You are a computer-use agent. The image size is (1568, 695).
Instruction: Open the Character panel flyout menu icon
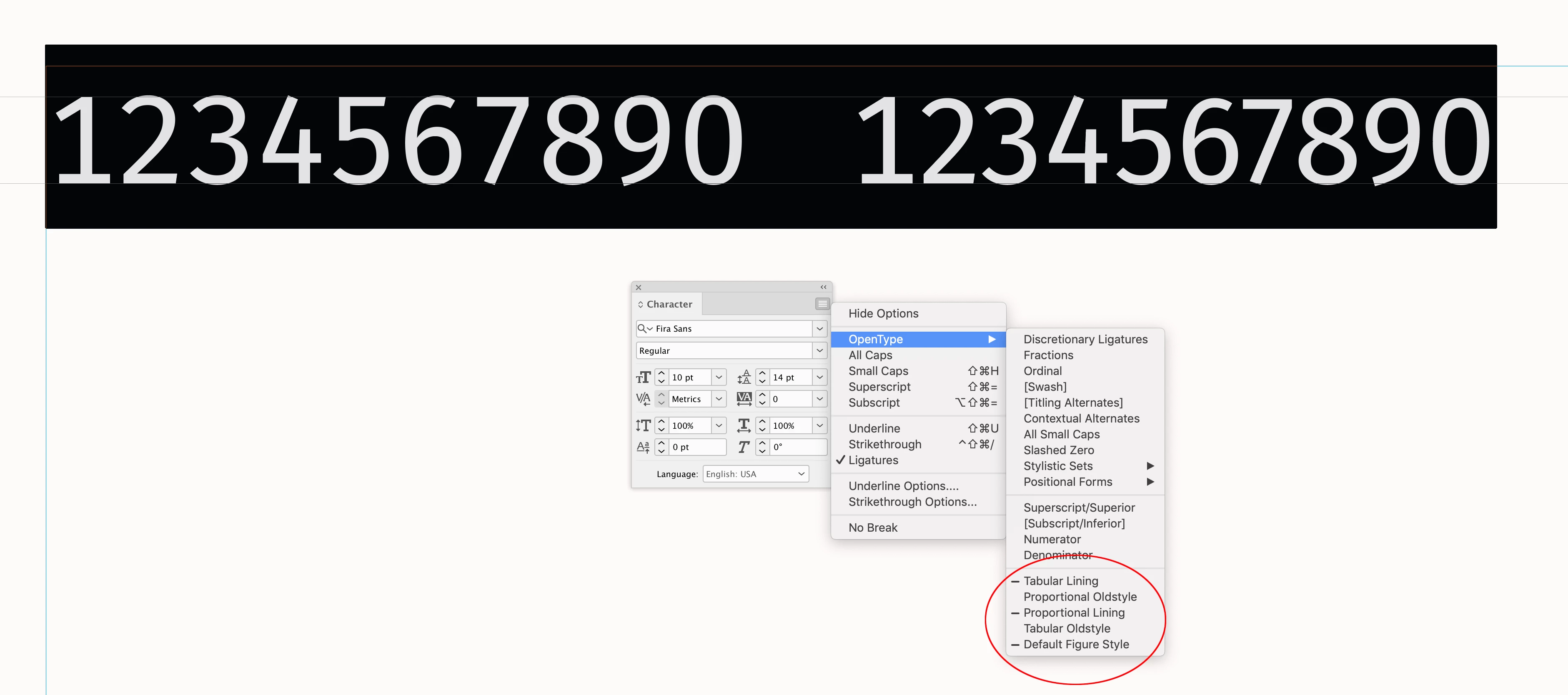(x=822, y=304)
